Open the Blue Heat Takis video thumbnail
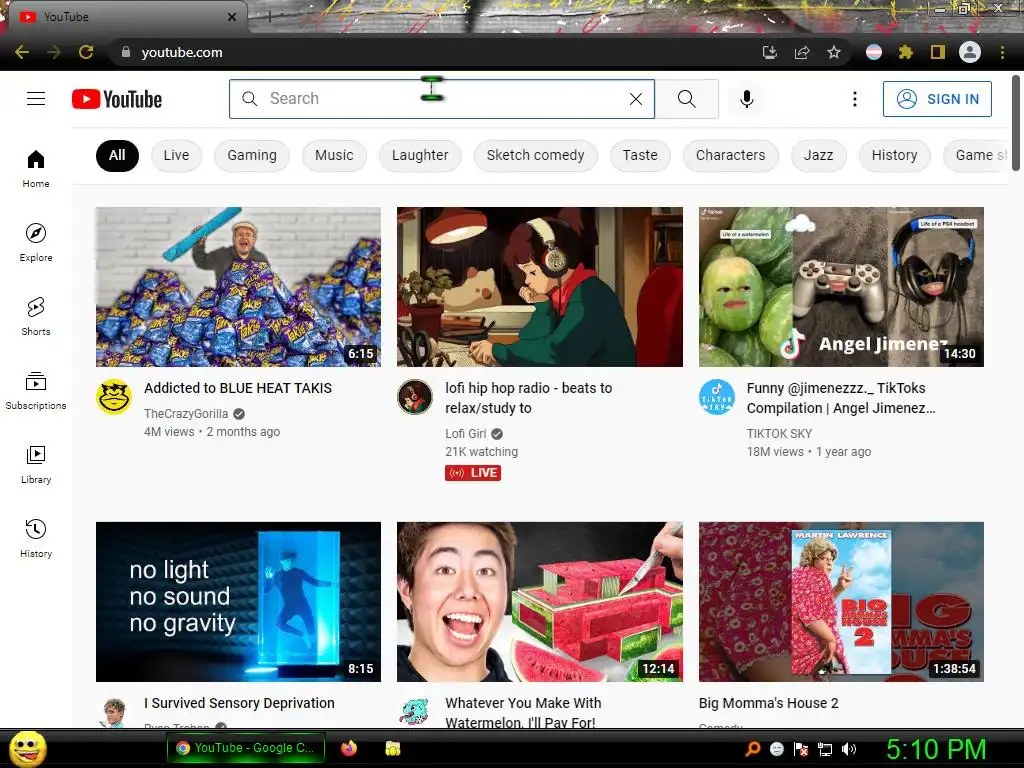 tap(238, 287)
